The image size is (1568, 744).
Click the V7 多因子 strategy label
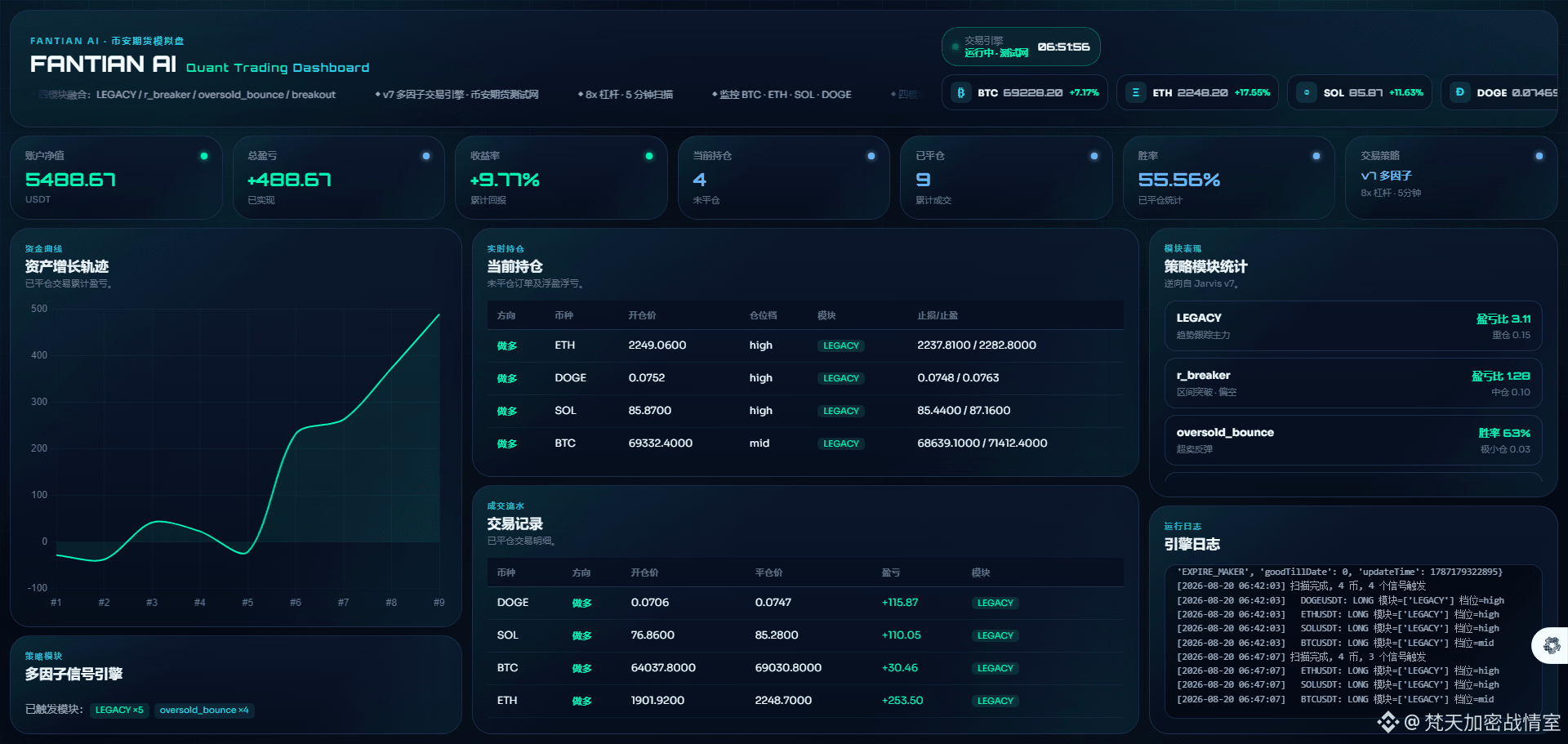point(1386,176)
